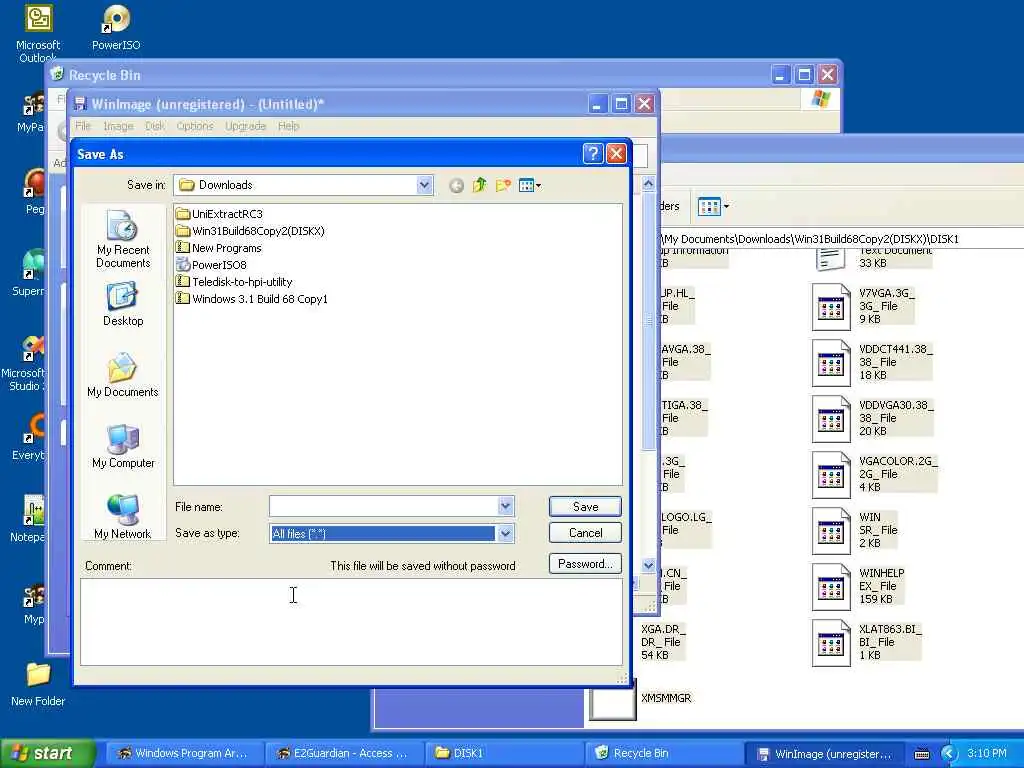Select V7VGA.3G_ file in DISK1 window
Image resolution: width=1024 pixels, height=768 pixels.
tap(863, 306)
